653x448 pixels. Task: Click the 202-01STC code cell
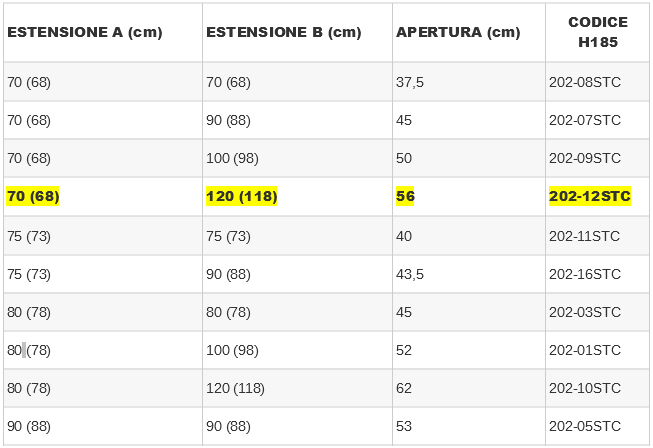click(x=585, y=350)
